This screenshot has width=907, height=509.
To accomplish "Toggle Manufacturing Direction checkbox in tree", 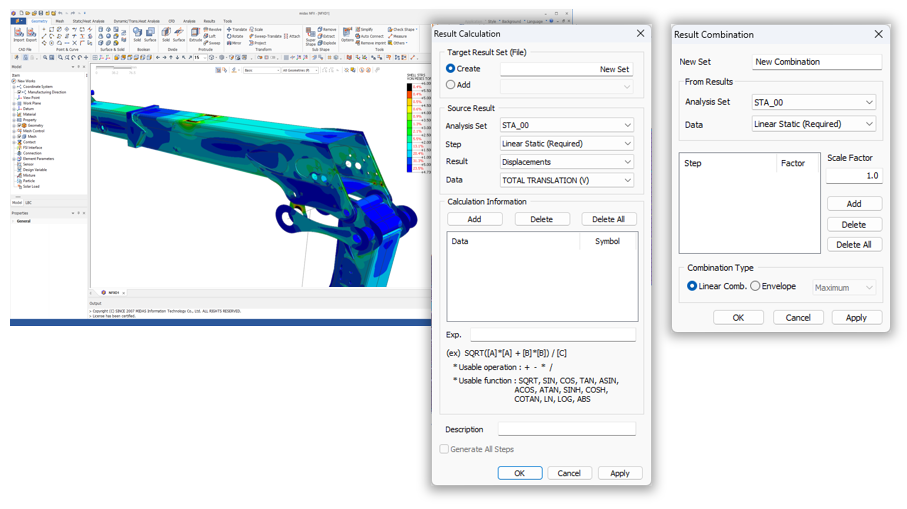I will (19, 92).
